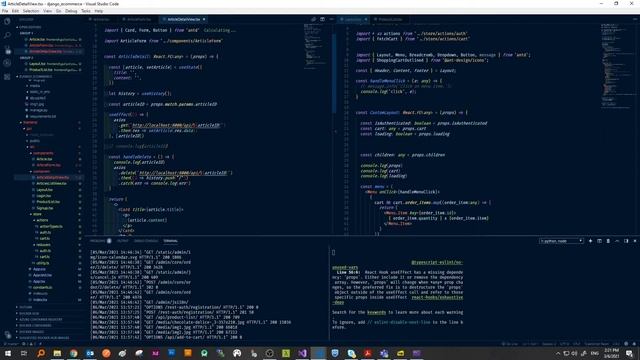Open requirements.txt in the Explorer tree
Image resolution: width=640 pixels, height=360 pixels.
[43, 116]
